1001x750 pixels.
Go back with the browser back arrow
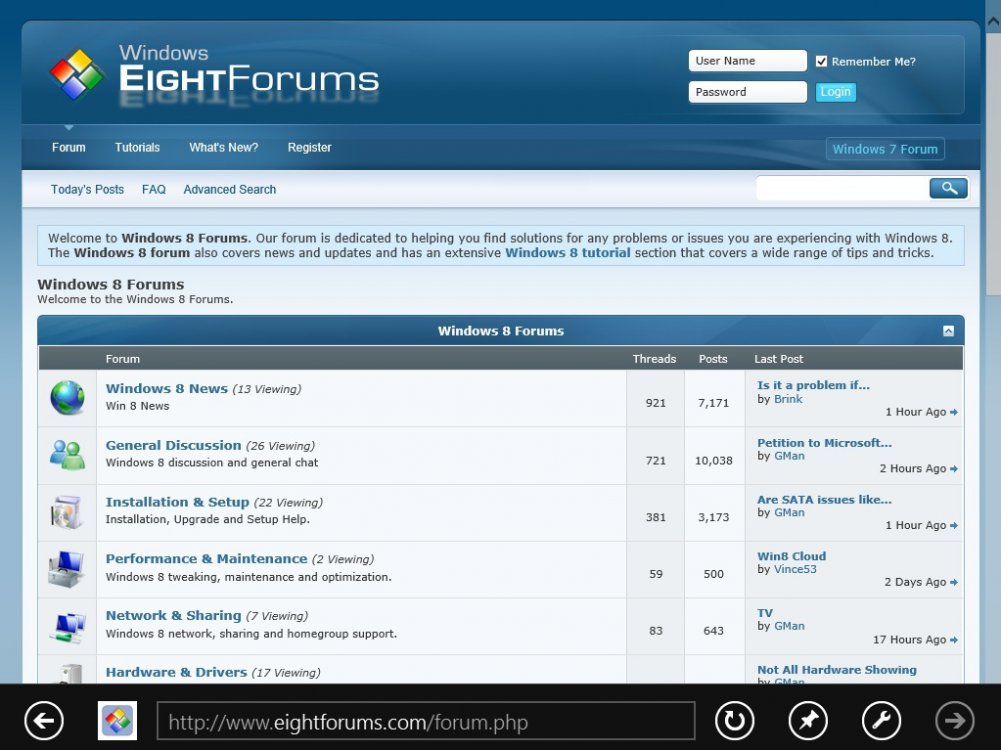(44, 721)
